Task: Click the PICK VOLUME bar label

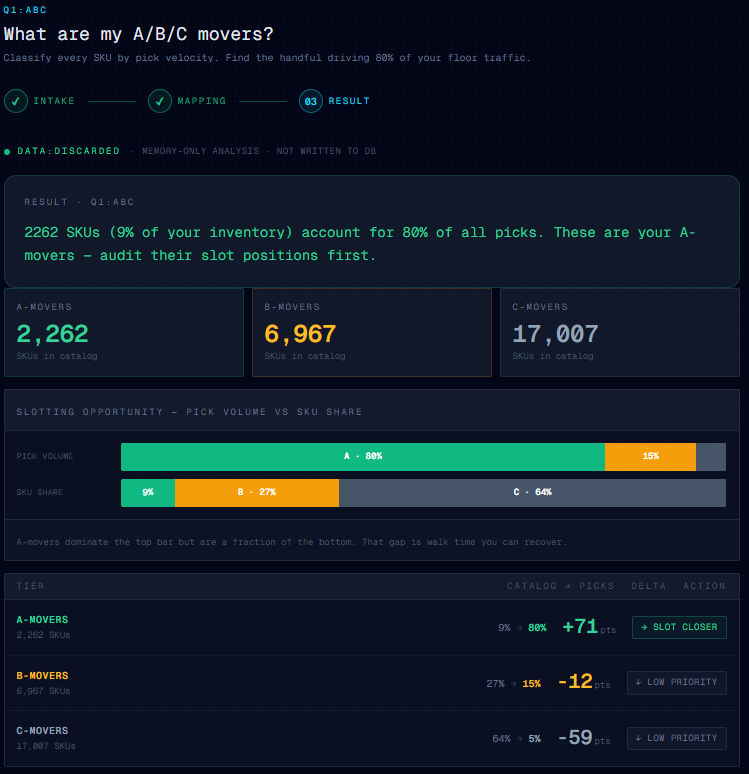Action: click(45, 457)
